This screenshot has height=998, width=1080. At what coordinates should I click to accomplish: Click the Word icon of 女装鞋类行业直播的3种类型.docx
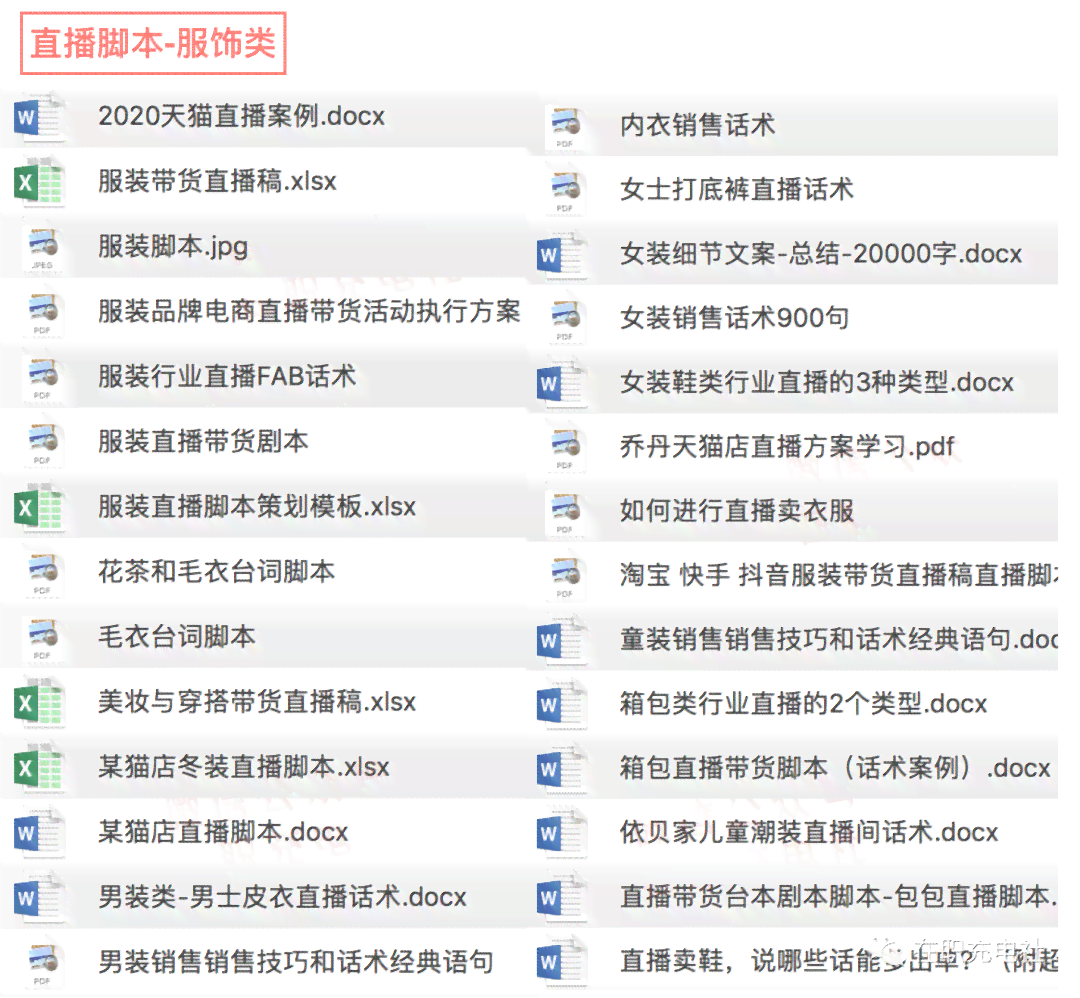pyautogui.click(x=563, y=384)
